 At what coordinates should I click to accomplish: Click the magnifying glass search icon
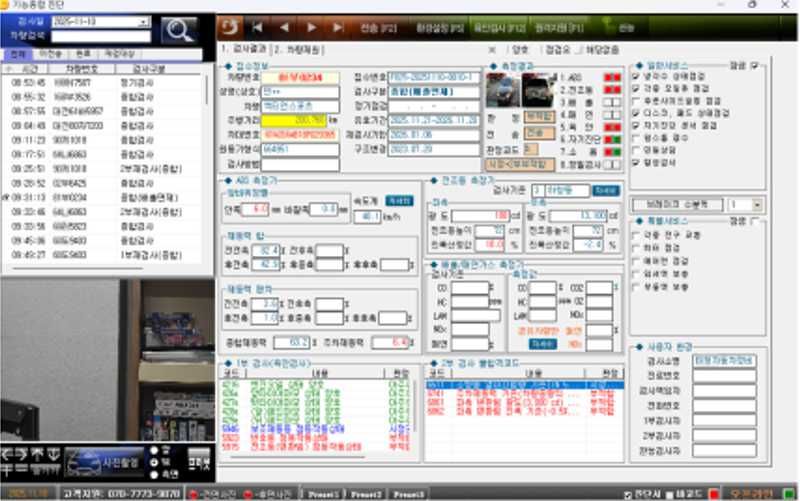point(178,30)
